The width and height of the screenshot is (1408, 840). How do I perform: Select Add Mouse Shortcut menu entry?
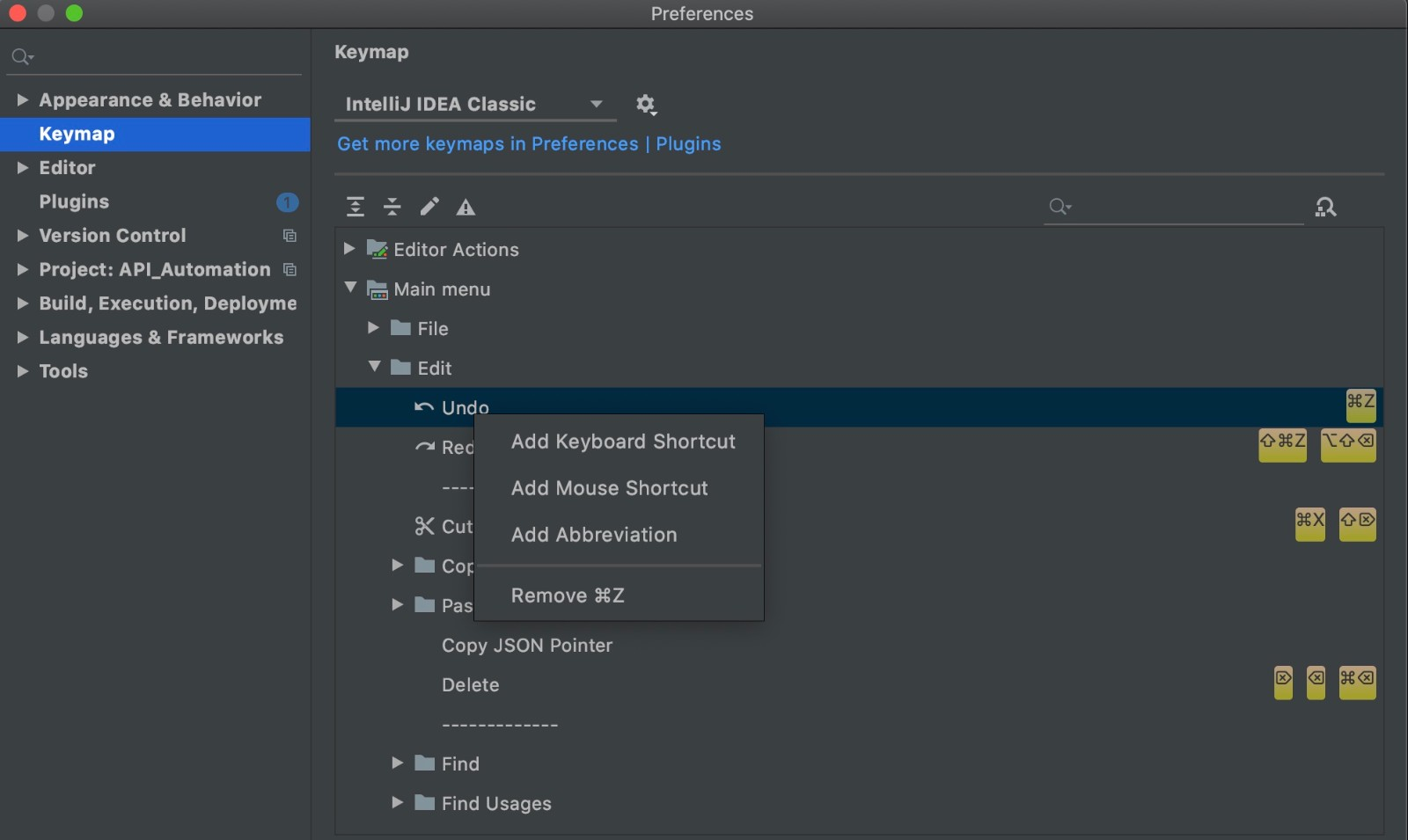(609, 488)
